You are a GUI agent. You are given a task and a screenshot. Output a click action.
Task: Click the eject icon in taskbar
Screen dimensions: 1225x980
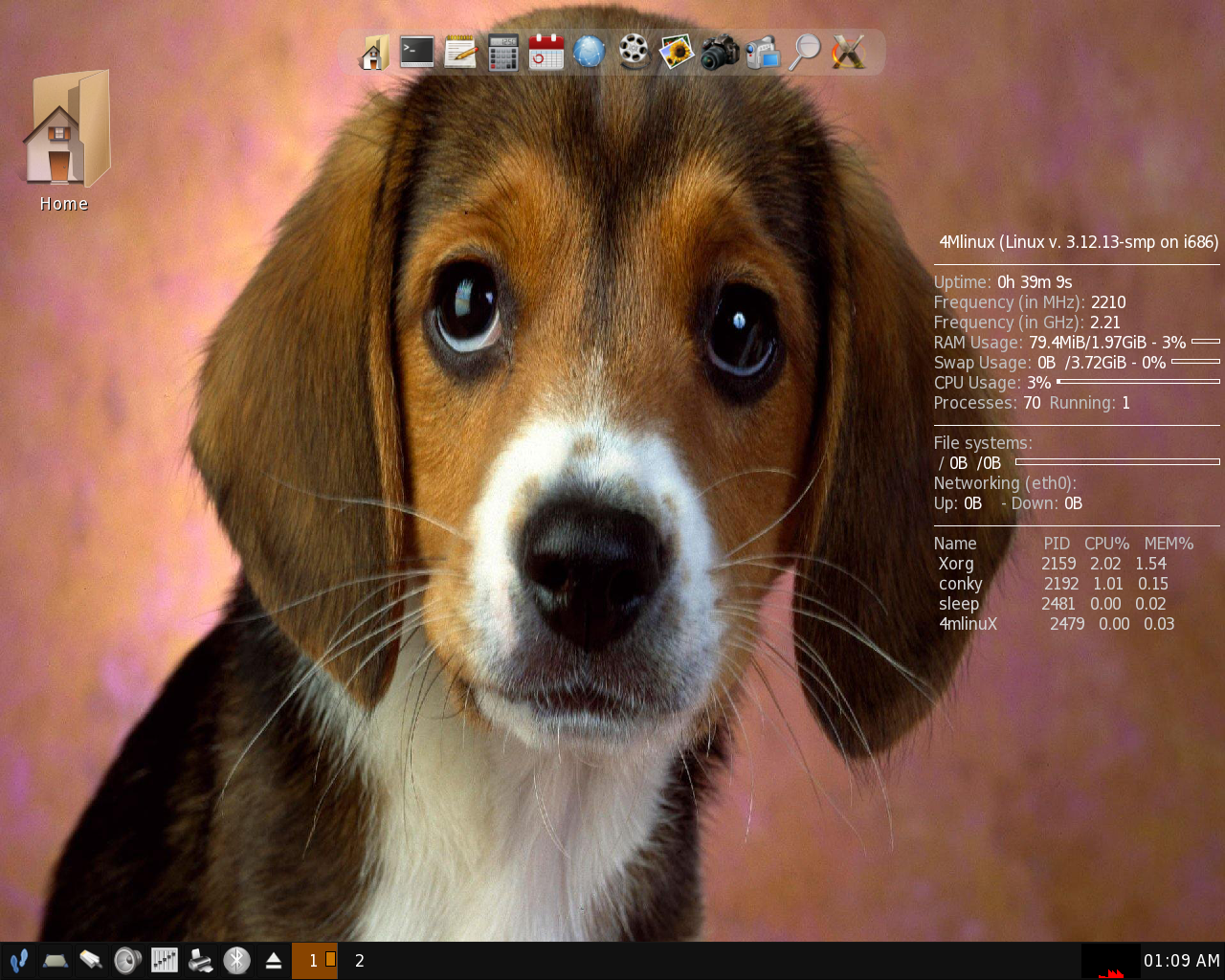click(x=274, y=960)
